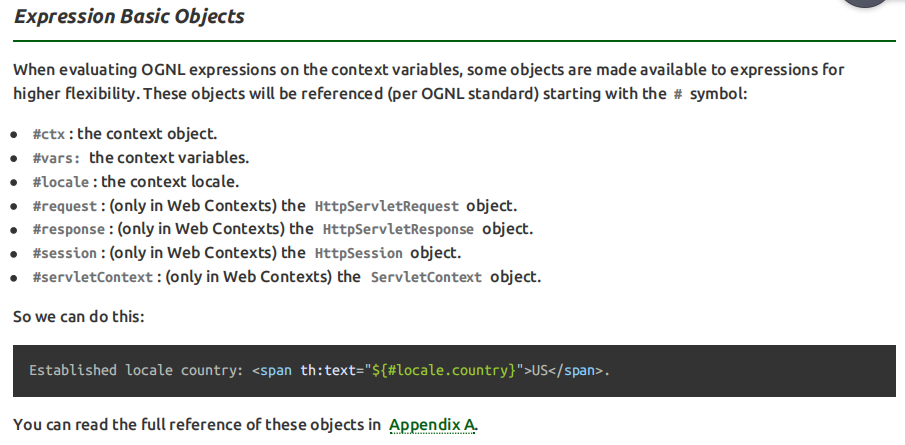Select the #vars: code term
This screenshot has height=445, width=905.
point(57,158)
